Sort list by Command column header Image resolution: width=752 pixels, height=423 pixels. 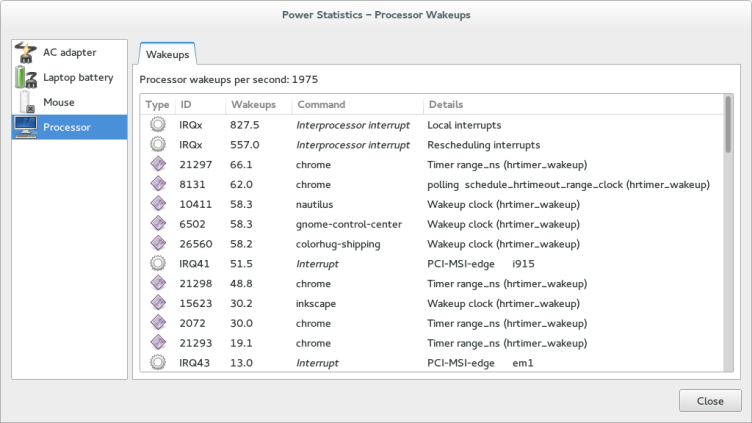(321, 105)
